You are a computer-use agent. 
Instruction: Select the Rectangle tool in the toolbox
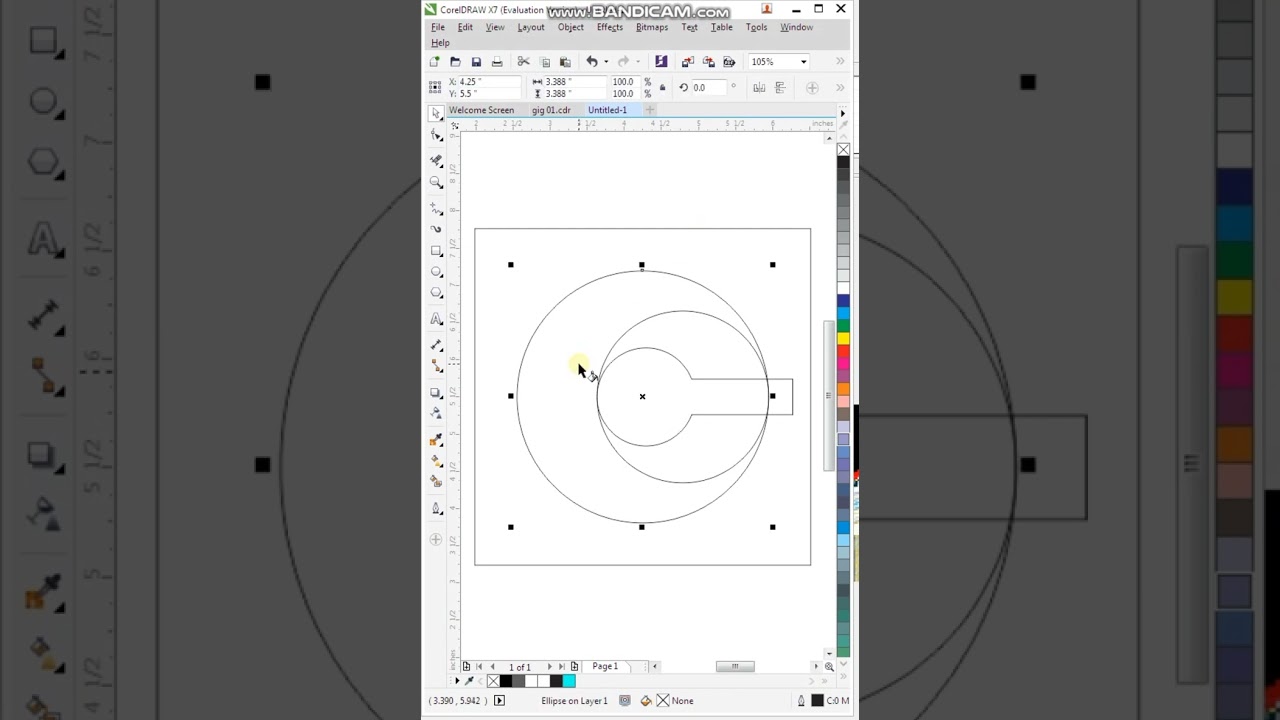tap(436, 251)
